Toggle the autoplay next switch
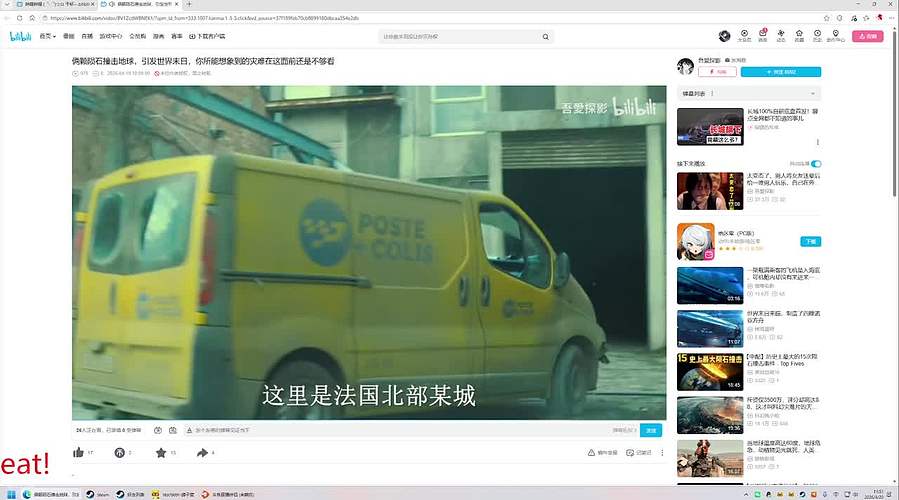 click(x=816, y=164)
